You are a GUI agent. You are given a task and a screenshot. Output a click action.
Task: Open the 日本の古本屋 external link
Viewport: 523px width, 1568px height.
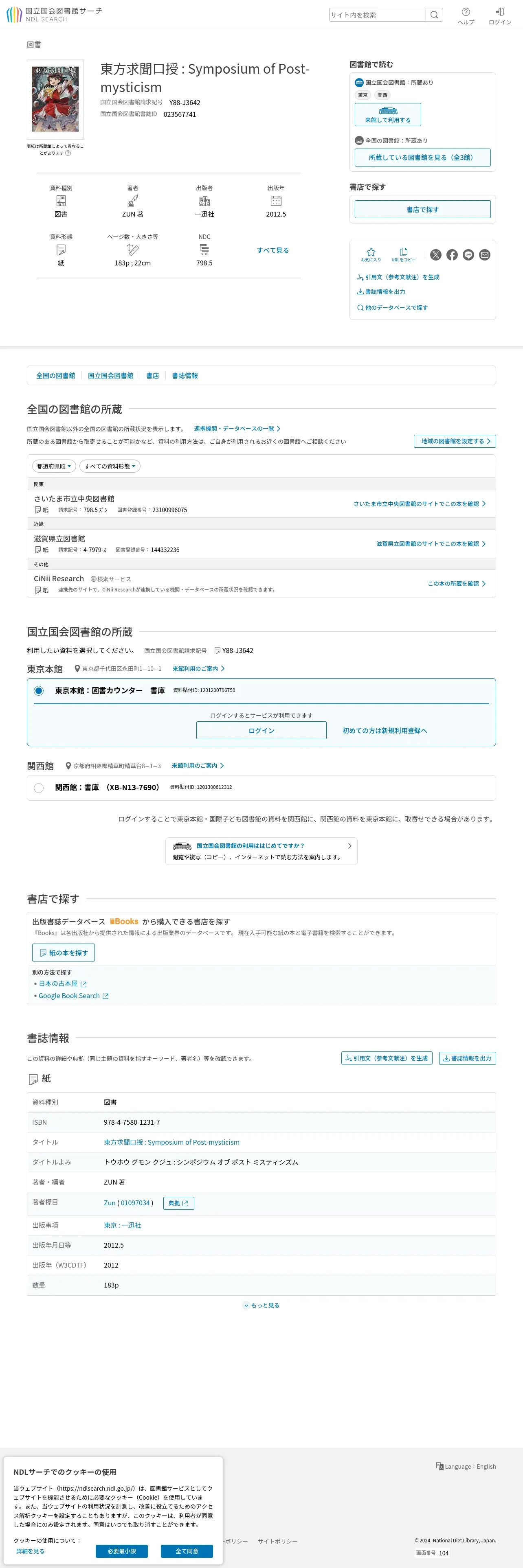pyautogui.click(x=63, y=983)
